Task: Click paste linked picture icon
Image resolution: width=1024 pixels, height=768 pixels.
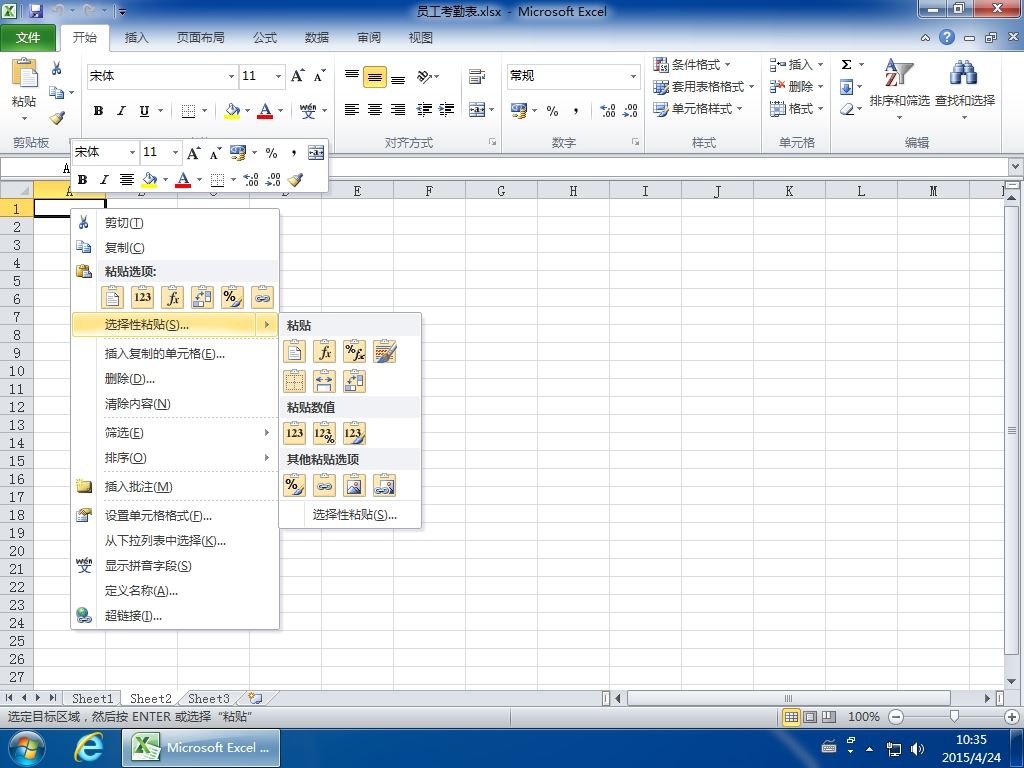Action: [385, 485]
